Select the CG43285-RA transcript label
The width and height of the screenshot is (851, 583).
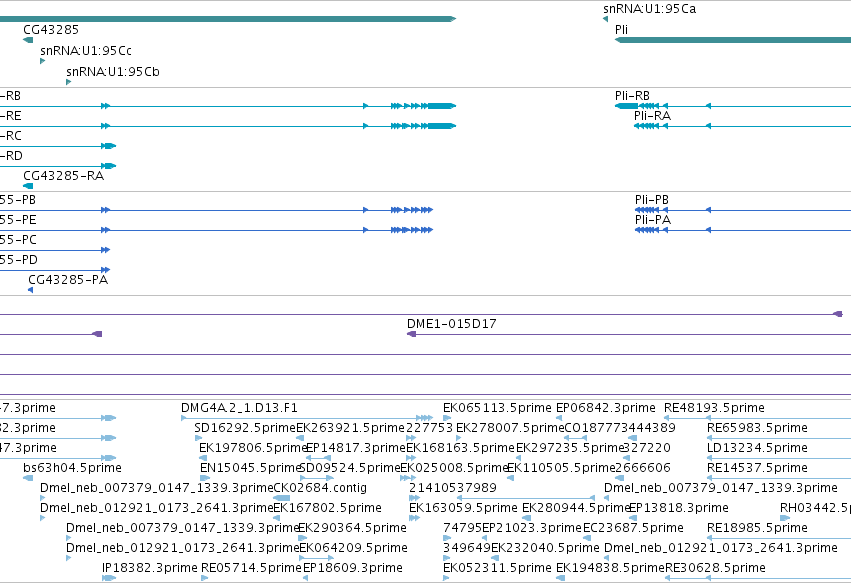point(63,175)
